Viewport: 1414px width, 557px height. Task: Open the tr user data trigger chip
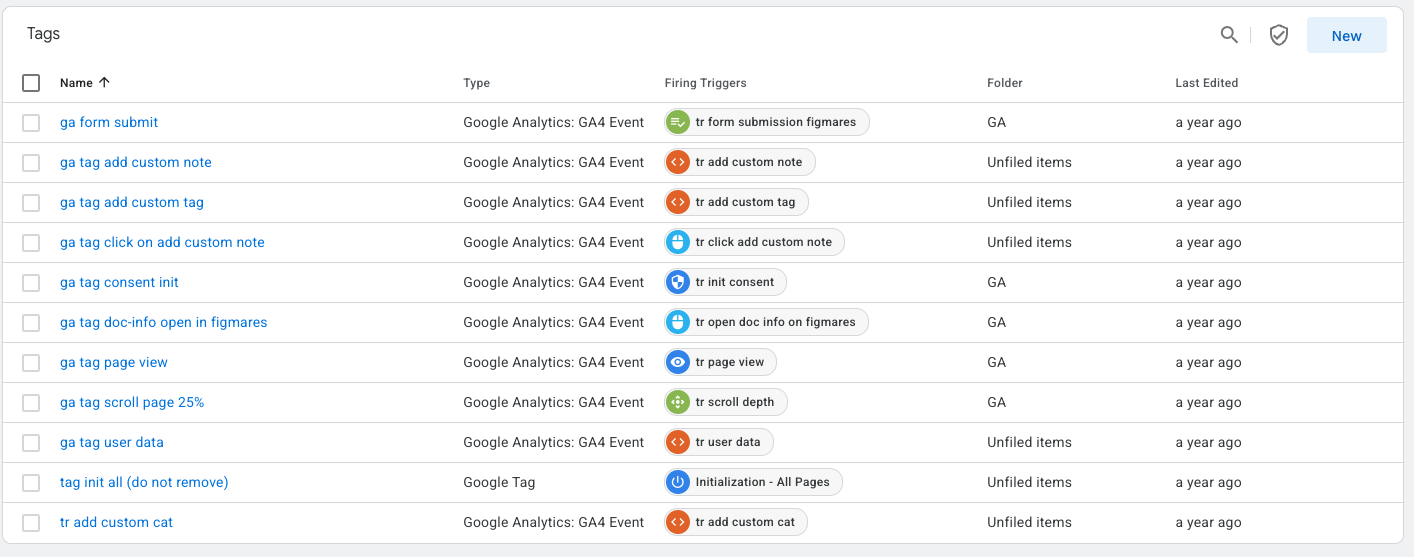[727, 442]
